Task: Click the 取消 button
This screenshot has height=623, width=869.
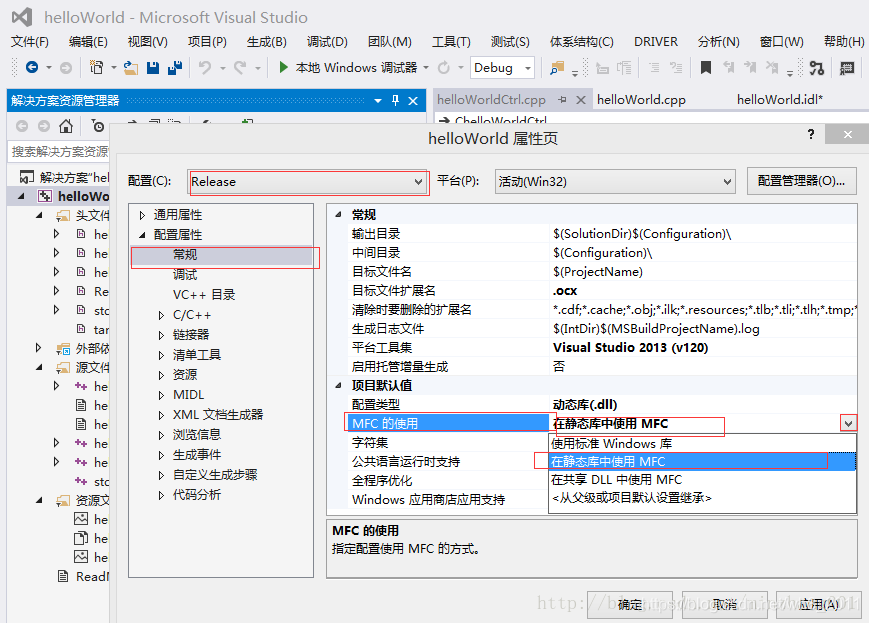Action: tap(724, 605)
